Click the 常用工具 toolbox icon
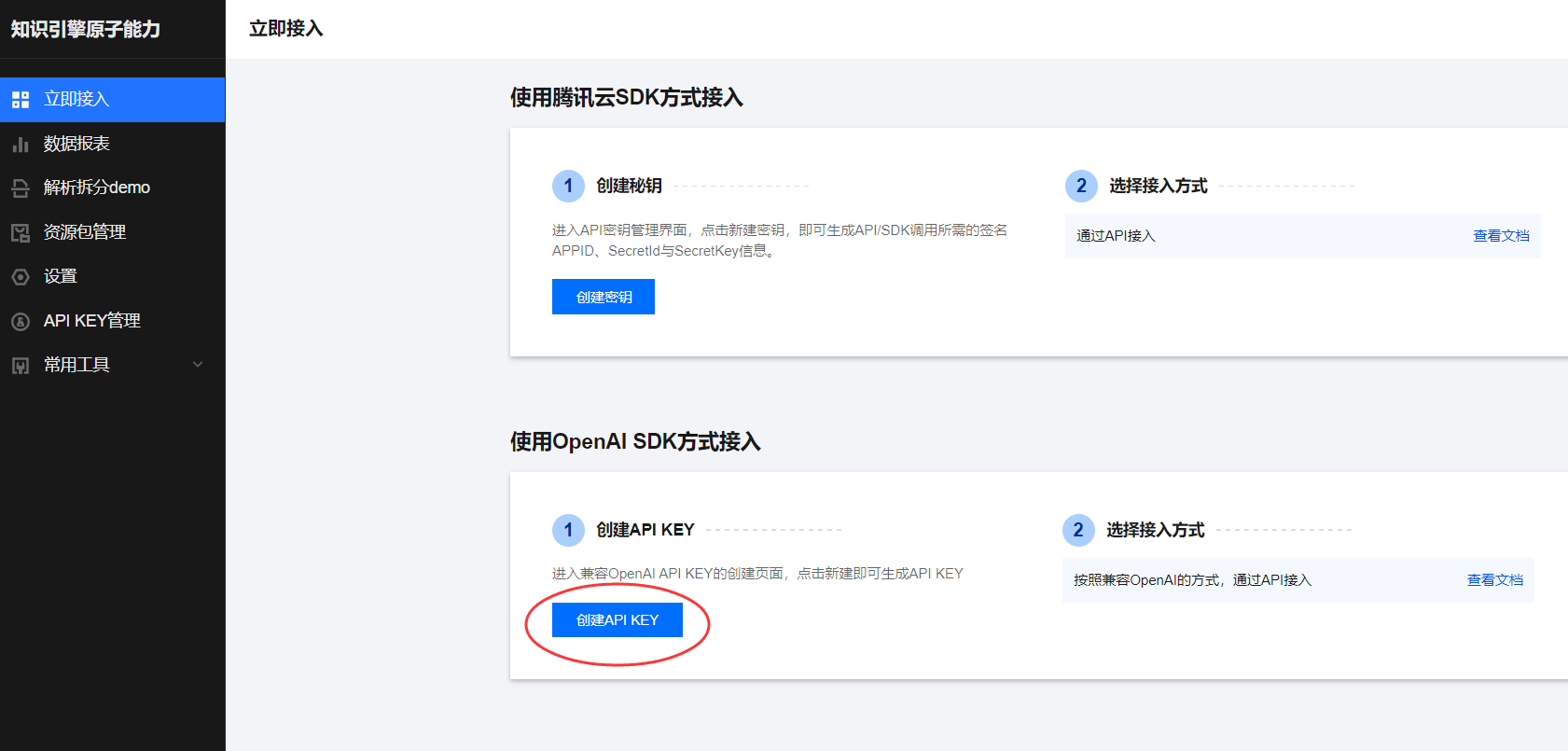The width and height of the screenshot is (1568, 751). (21, 366)
